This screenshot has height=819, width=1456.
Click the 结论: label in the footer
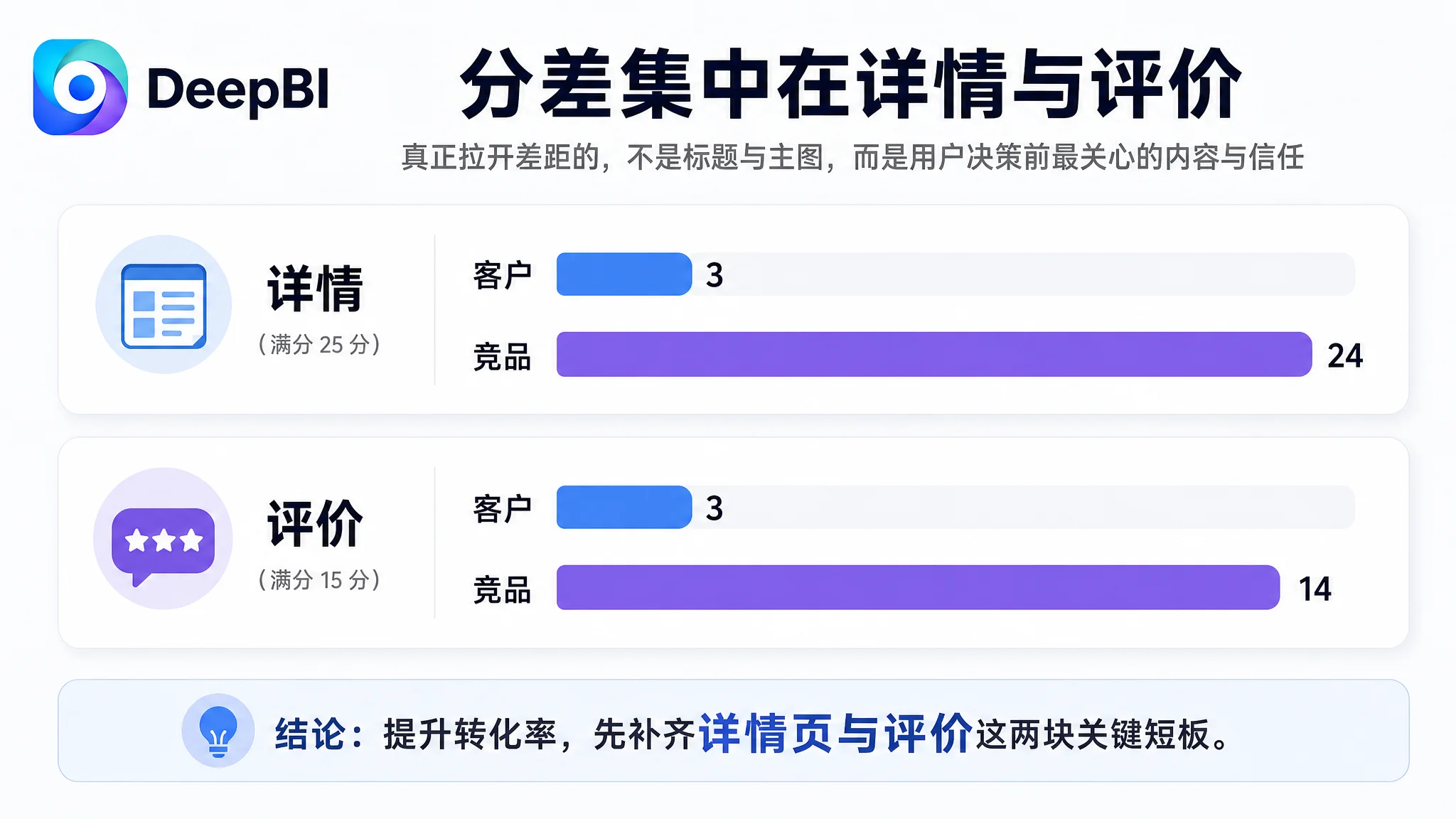tap(319, 734)
